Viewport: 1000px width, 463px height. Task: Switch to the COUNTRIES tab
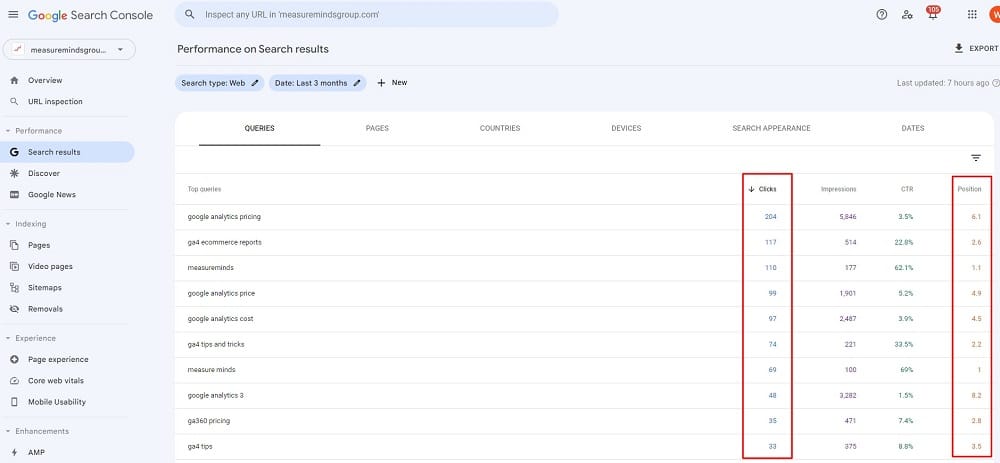click(500, 128)
